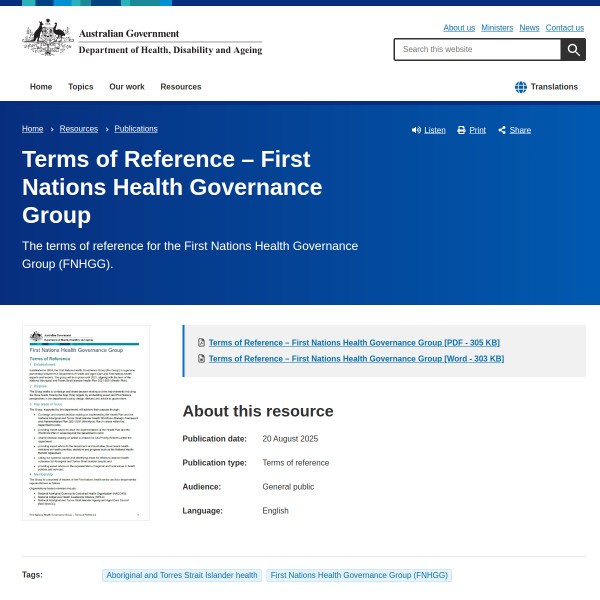Open the Contact us link
600x600 pixels.
coord(565,27)
